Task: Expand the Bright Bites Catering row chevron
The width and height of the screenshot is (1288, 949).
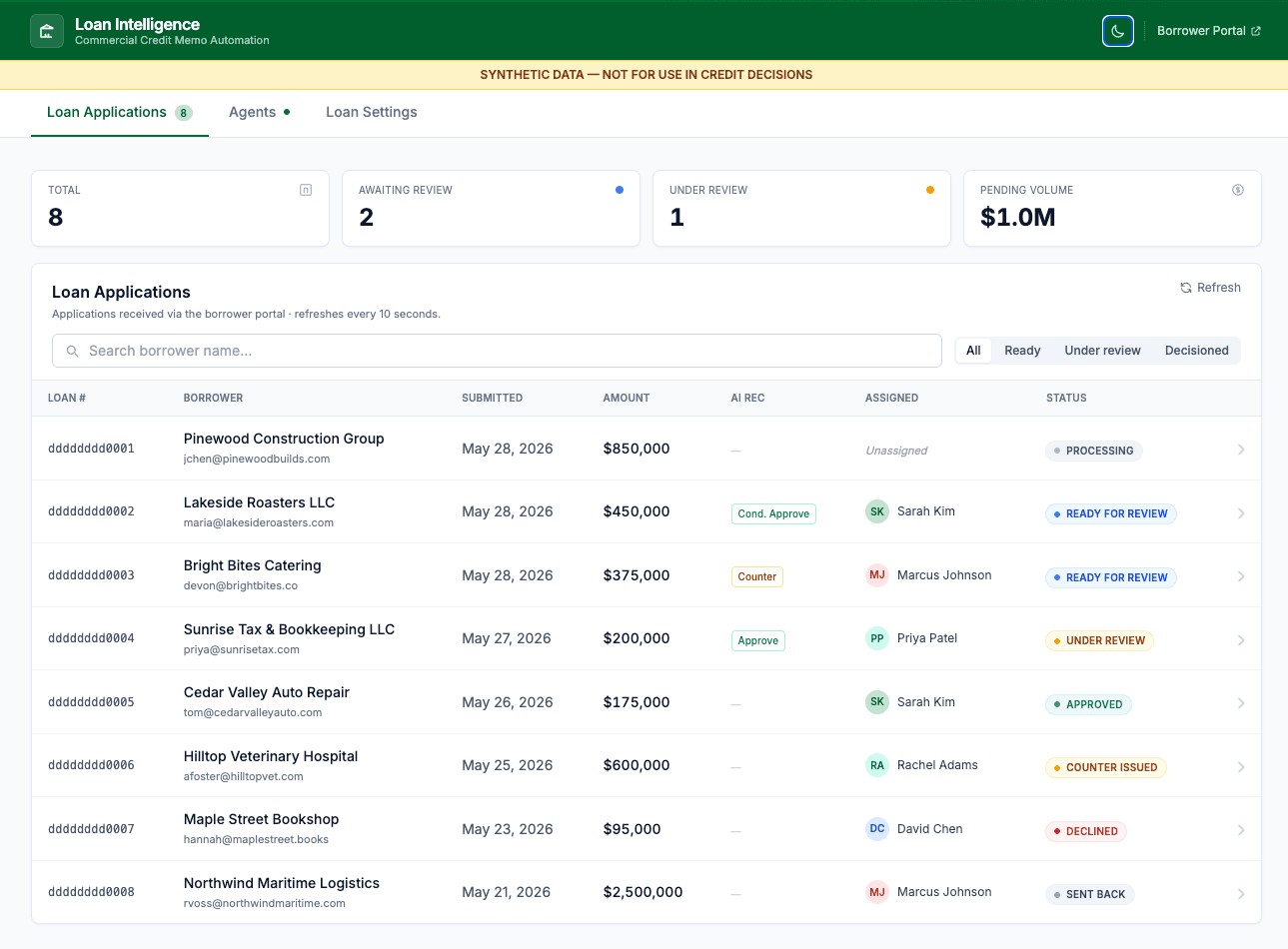Action: click(x=1241, y=576)
